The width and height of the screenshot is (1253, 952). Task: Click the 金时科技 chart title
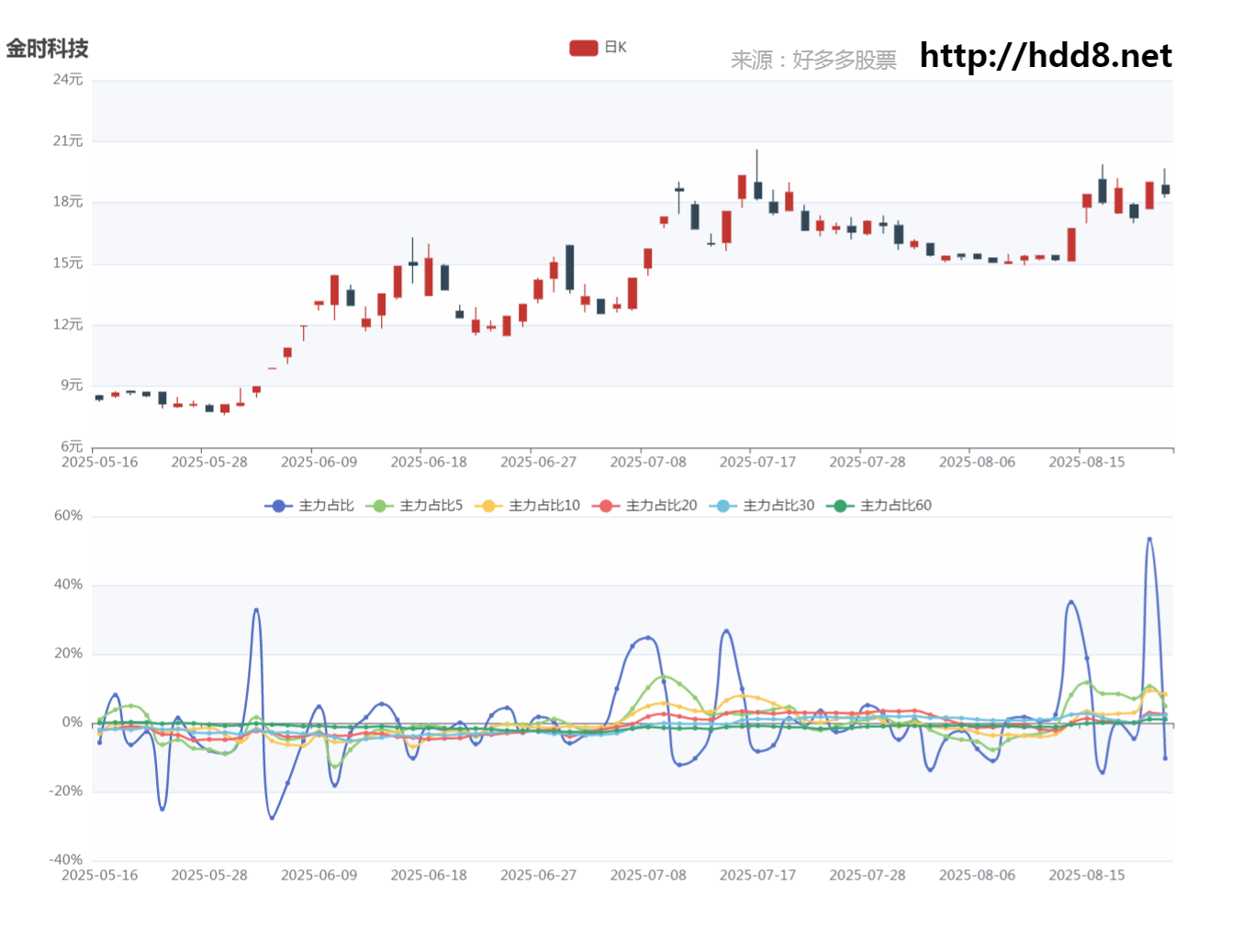click(x=48, y=49)
